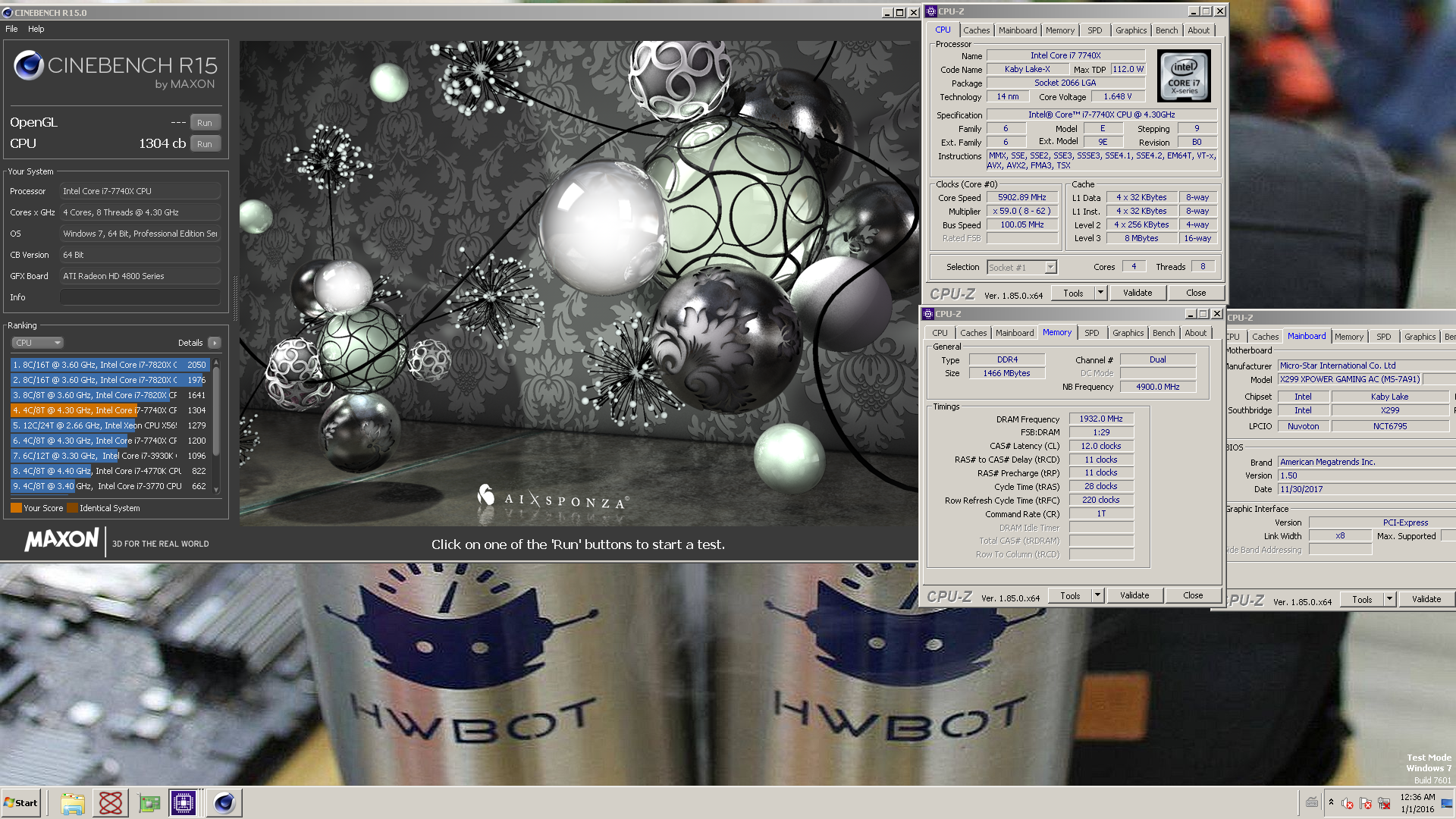Select Mainboard tab in right CPU-Z window
The image size is (1456, 819).
click(x=1307, y=336)
